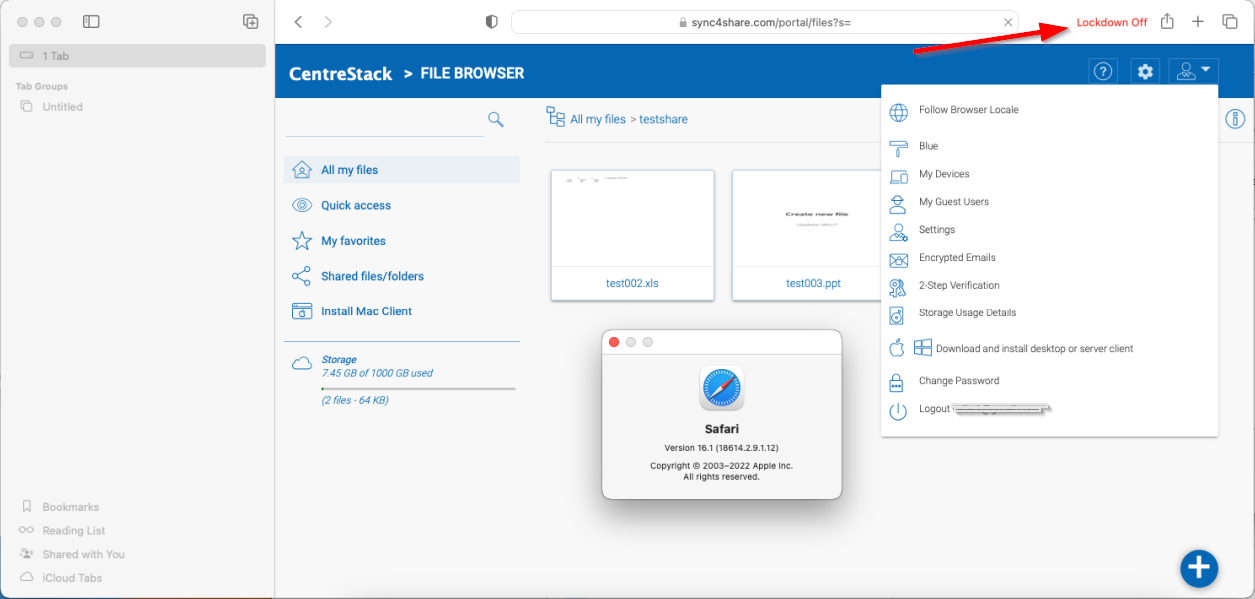
Task: Open Reading List in Safari sidebar
Action: click(73, 531)
